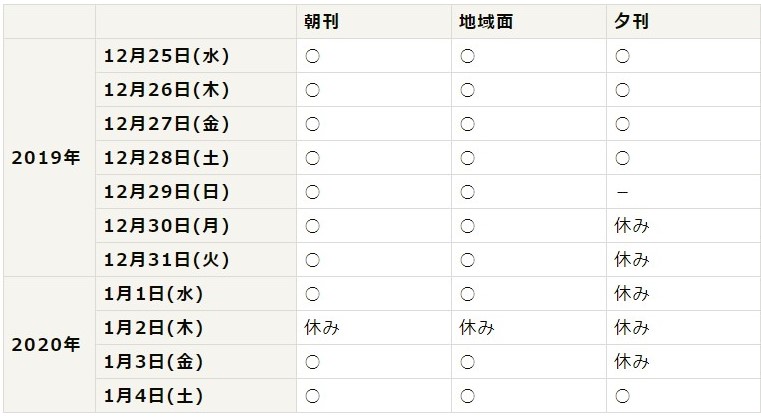Select the 2019年 year cell

click(45, 157)
